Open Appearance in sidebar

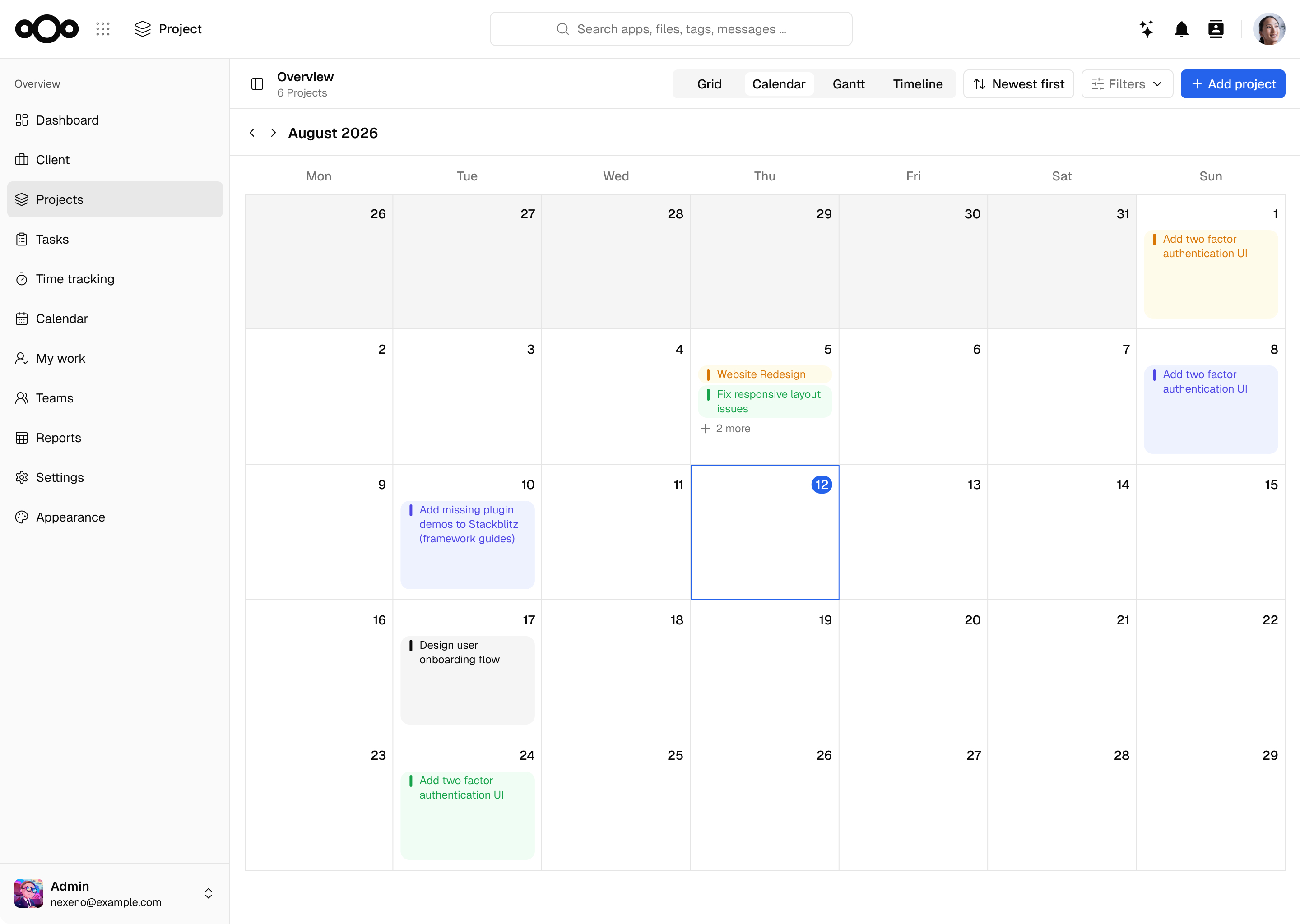point(115,517)
